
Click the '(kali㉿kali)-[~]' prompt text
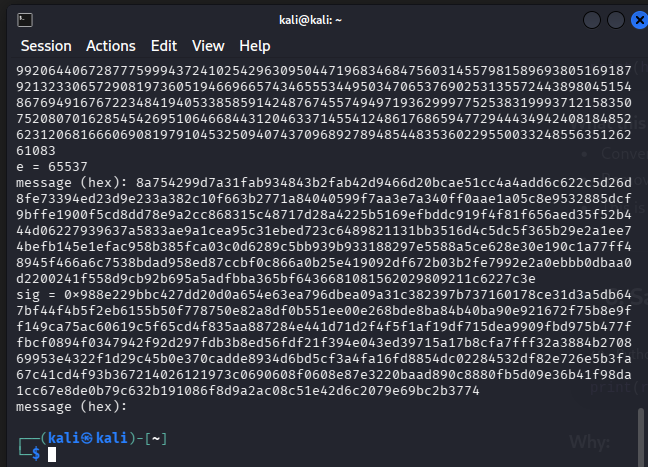(104, 438)
